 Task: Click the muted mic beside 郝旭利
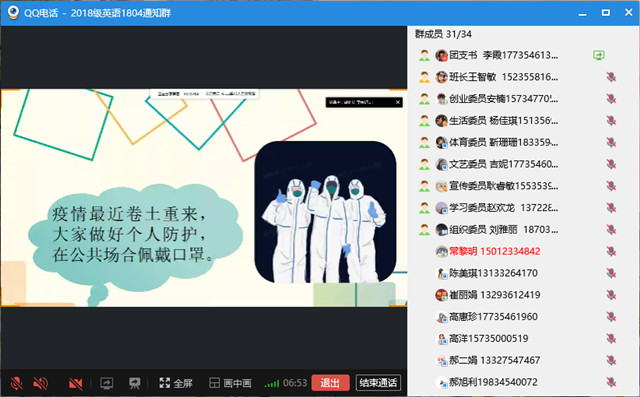pyautogui.click(x=611, y=382)
